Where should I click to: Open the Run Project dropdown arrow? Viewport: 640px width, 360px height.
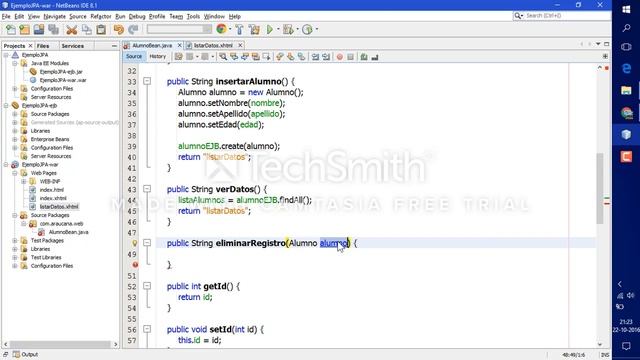(x=278, y=29)
